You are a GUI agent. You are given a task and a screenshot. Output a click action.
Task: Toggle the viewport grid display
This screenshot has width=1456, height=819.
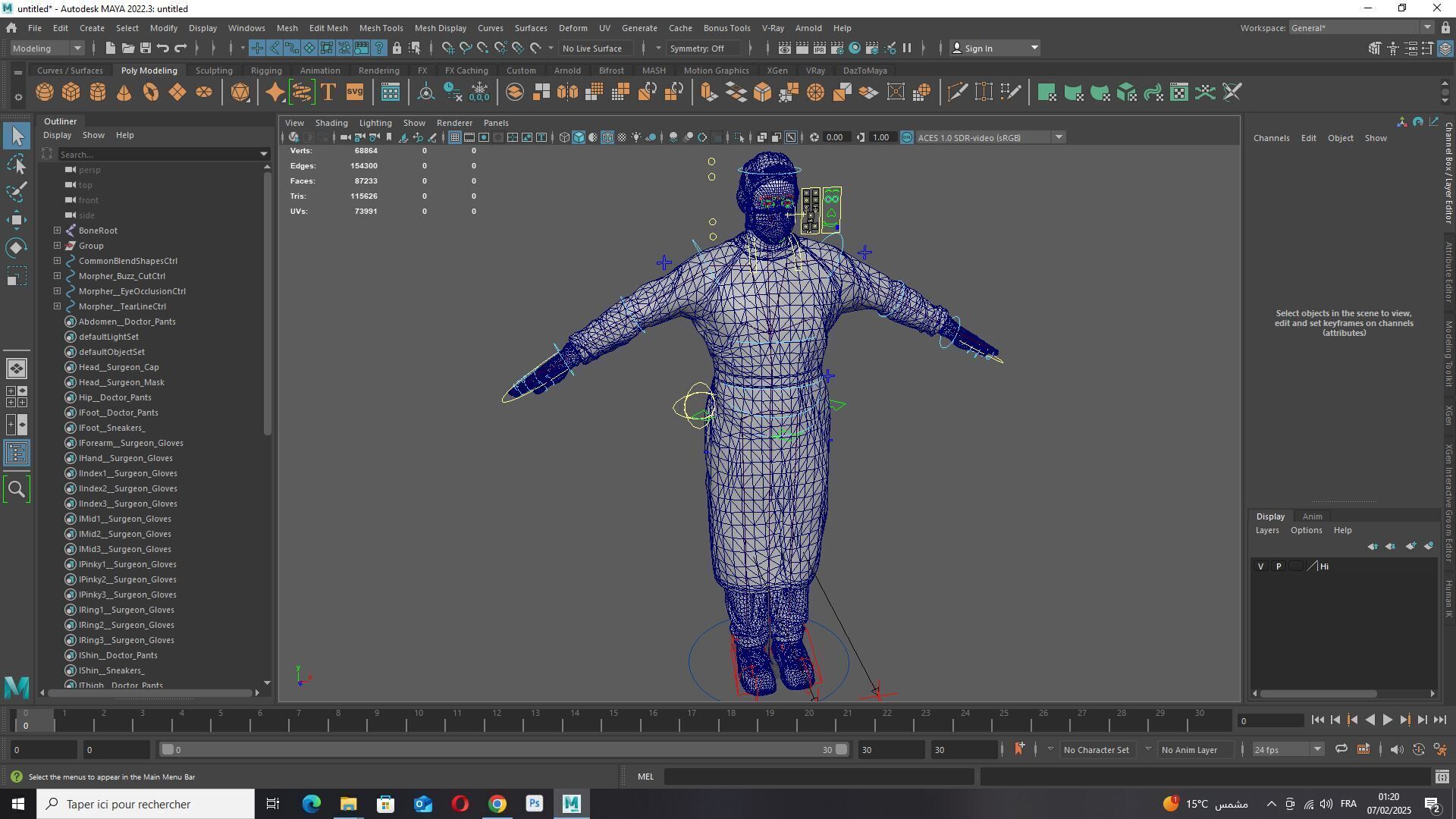click(454, 137)
